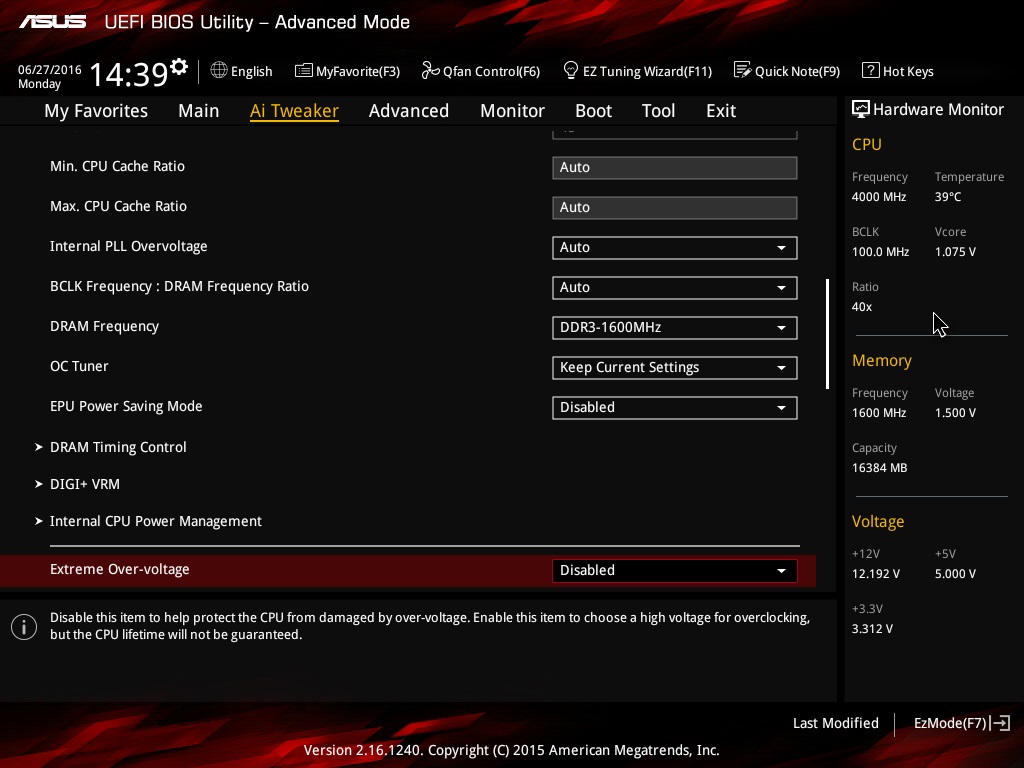This screenshot has width=1024, height=768.
Task: Click the Ratio 40x value
Action: [x=862, y=307]
